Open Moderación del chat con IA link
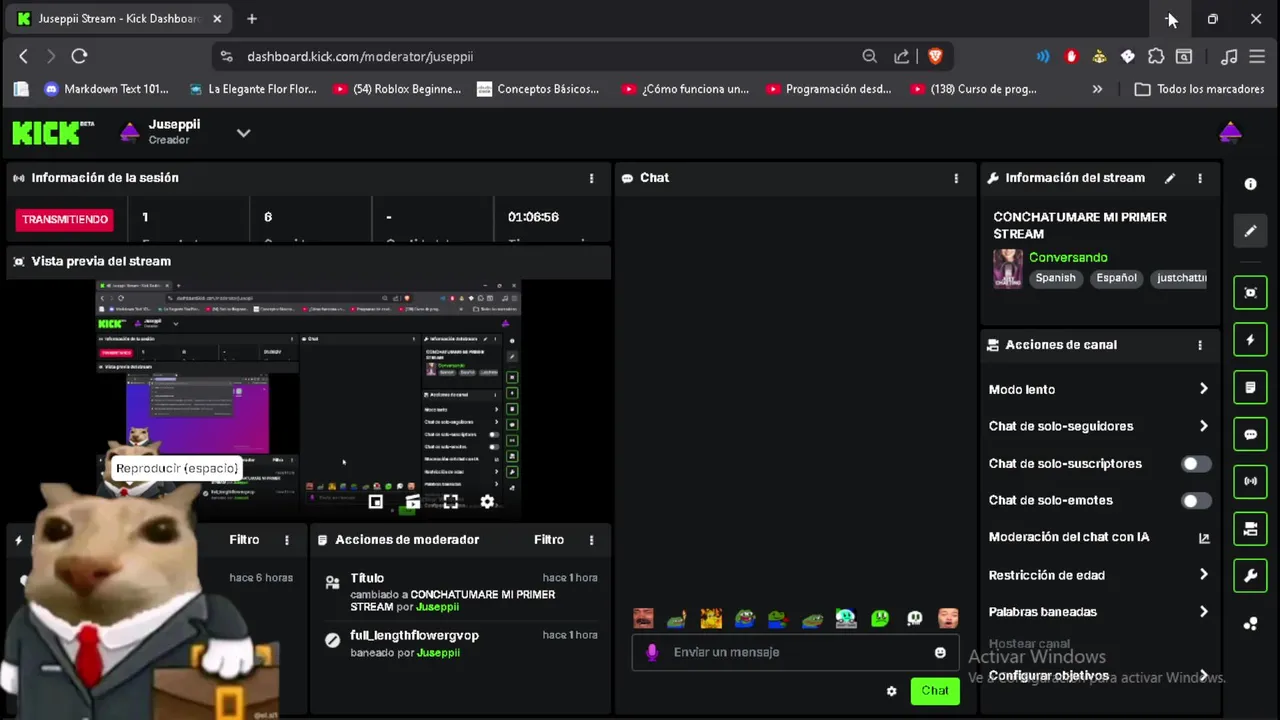The height and width of the screenshot is (720, 1280). point(1100,537)
